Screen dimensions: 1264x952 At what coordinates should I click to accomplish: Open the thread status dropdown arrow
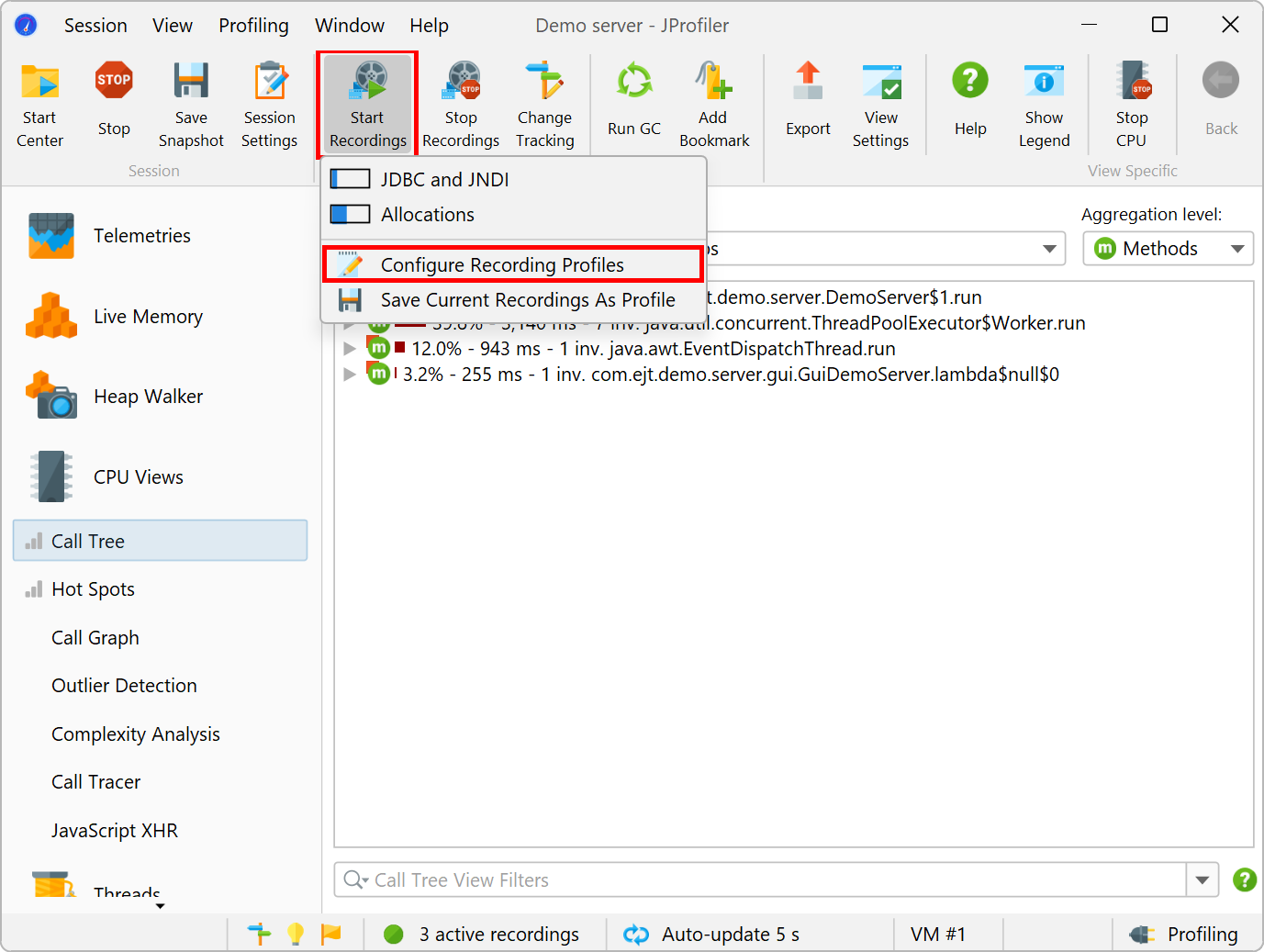[1049, 249]
